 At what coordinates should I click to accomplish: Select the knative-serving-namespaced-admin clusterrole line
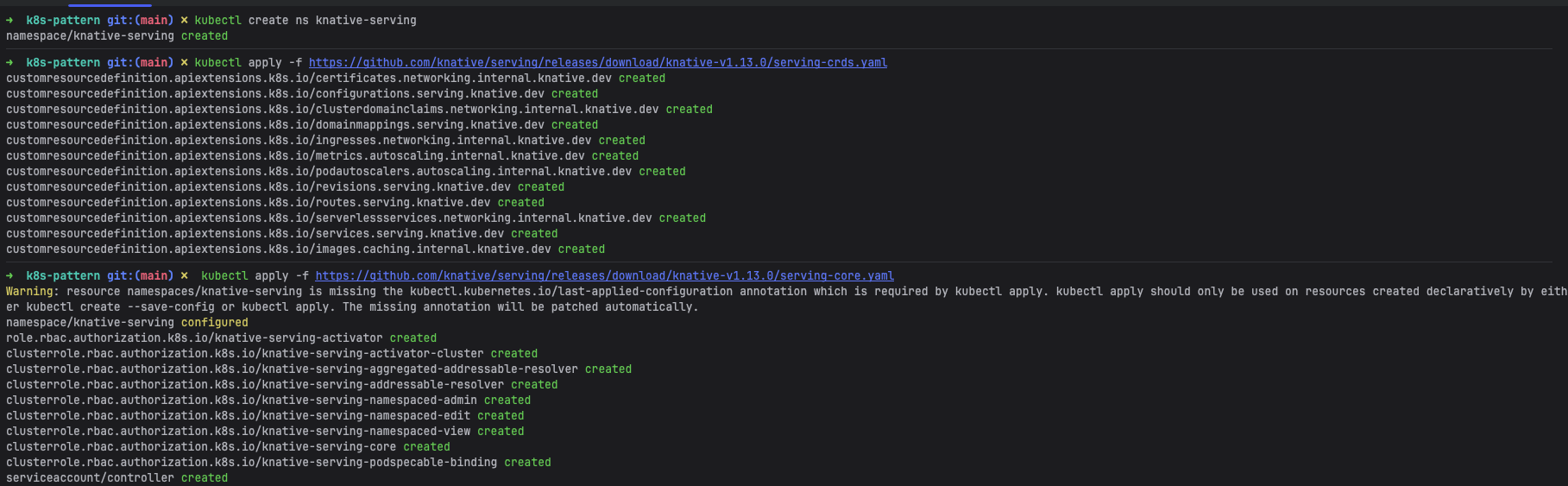click(x=268, y=400)
